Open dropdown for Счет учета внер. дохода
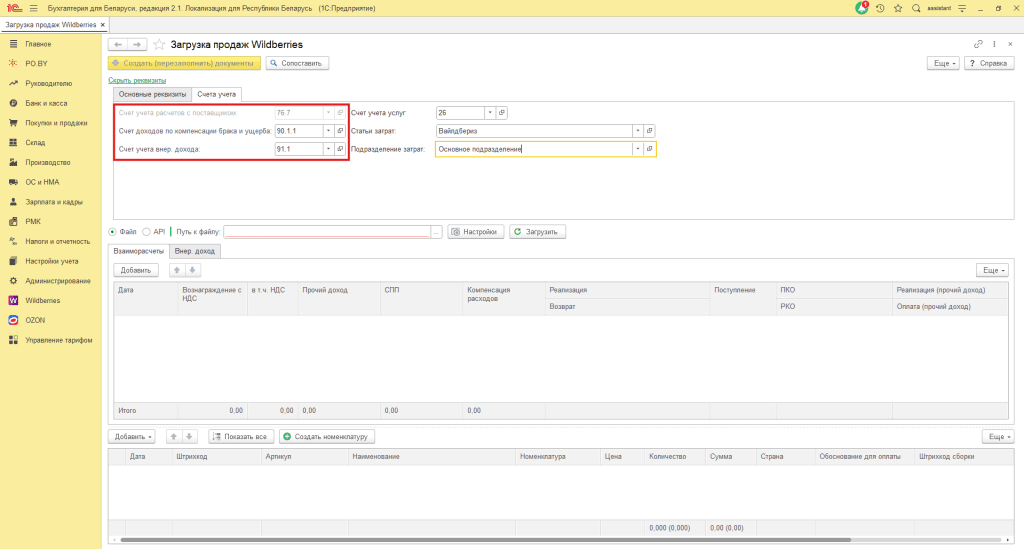This screenshot has height=549, width=1024. [x=327, y=149]
